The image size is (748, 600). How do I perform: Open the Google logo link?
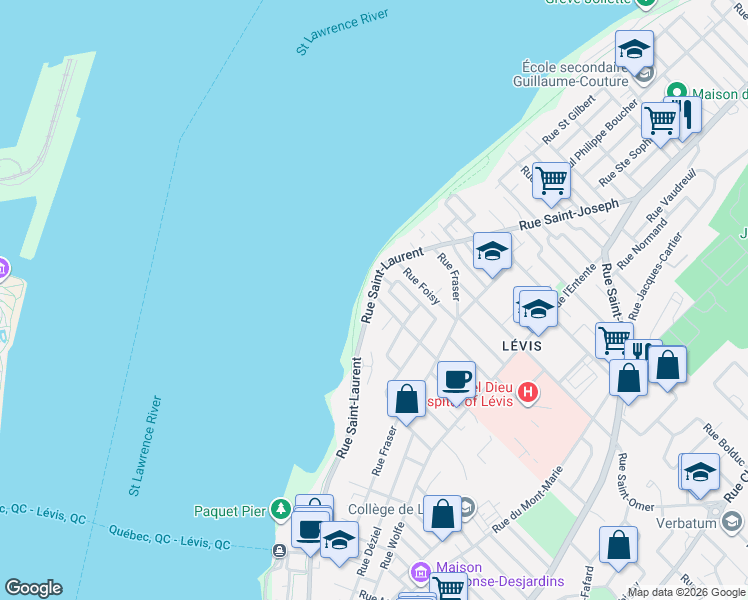click(33, 588)
